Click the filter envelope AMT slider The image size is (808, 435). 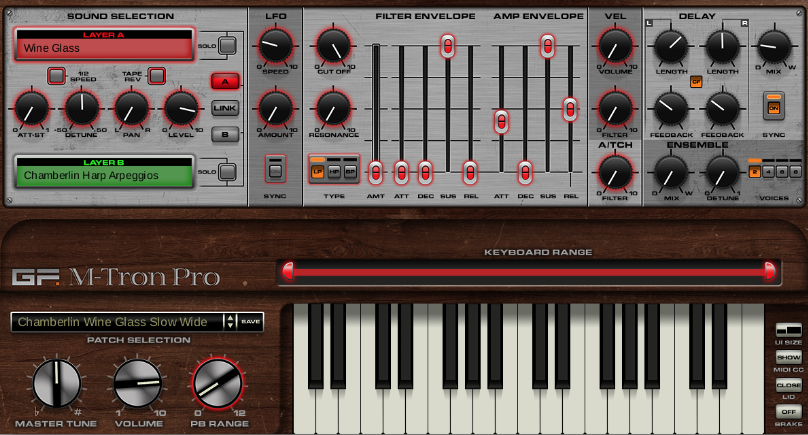376,173
